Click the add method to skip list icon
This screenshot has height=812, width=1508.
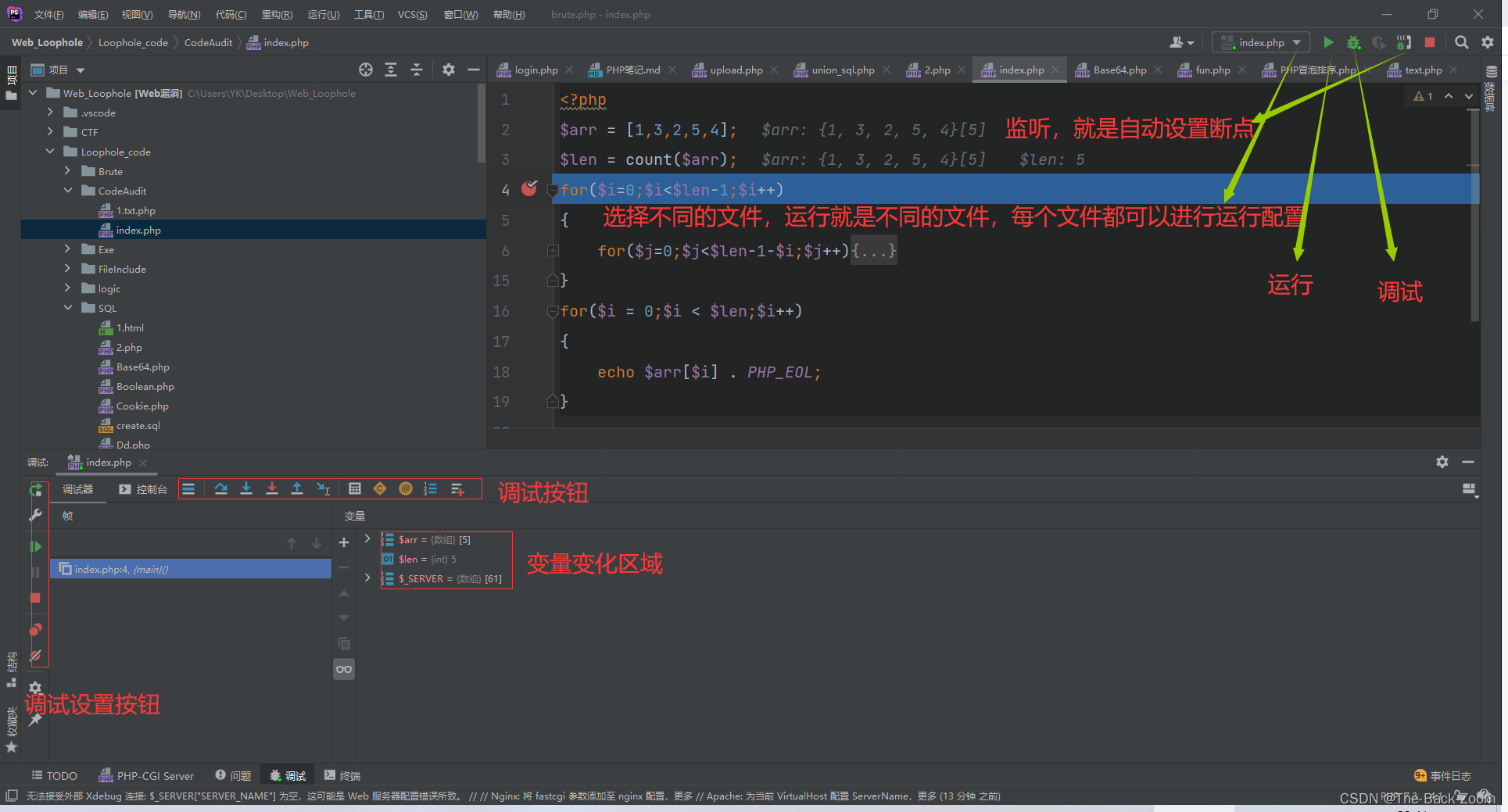(x=457, y=489)
